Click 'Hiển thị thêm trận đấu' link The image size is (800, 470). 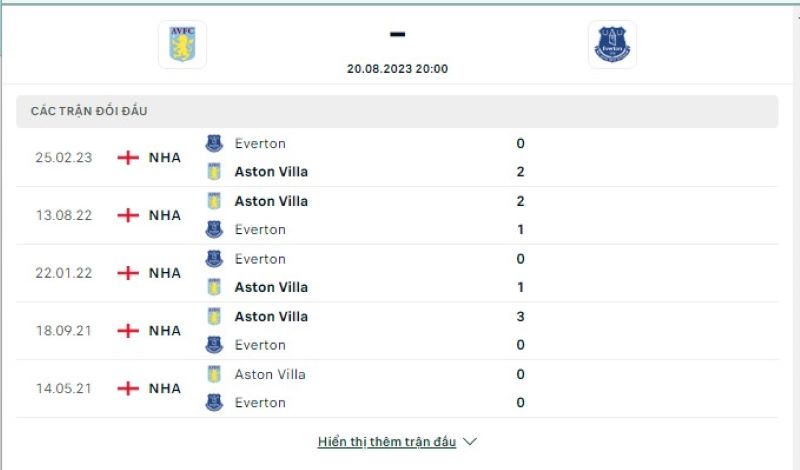point(386,441)
